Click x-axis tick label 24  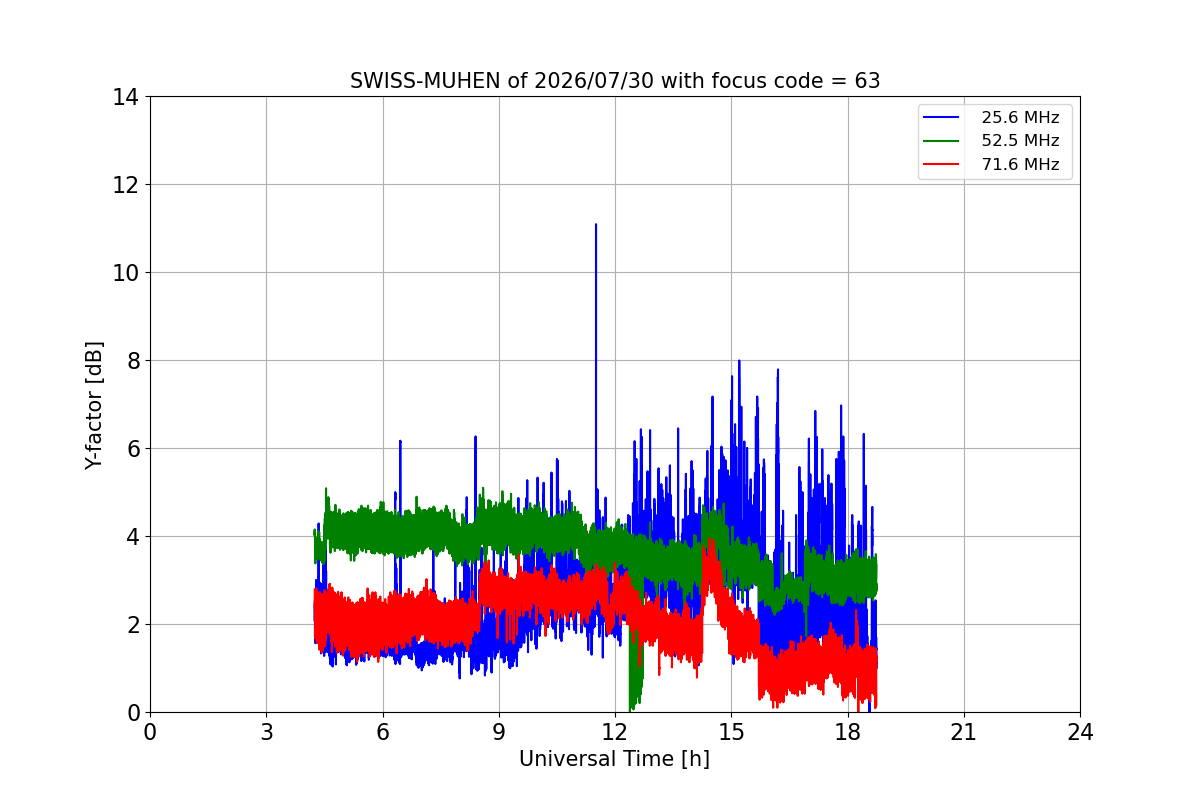tap(1080, 732)
